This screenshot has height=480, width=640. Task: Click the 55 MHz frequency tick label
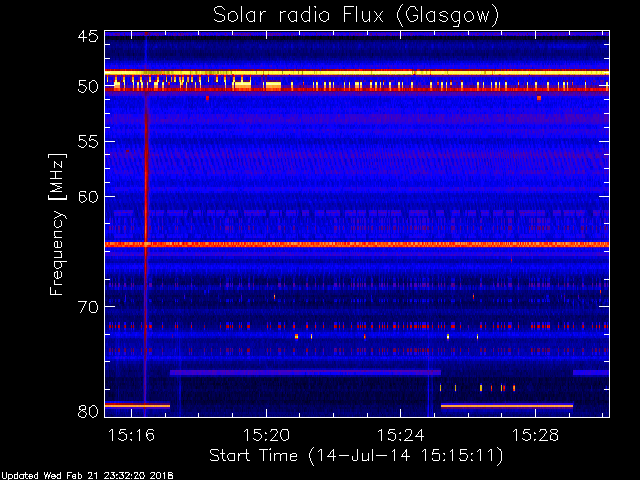click(88, 142)
